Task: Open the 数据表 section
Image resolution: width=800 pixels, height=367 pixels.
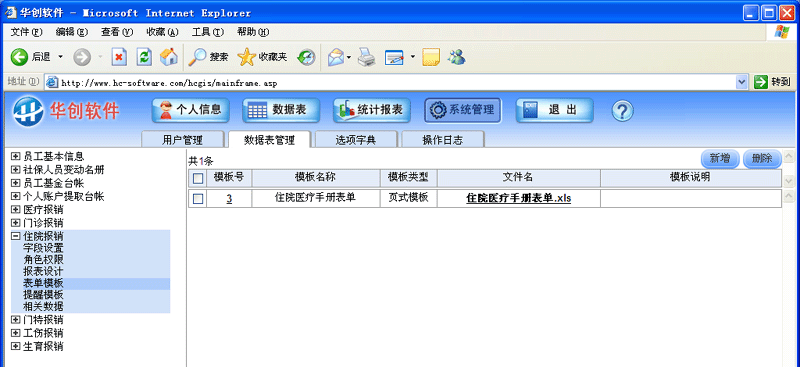Action: click(x=281, y=110)
